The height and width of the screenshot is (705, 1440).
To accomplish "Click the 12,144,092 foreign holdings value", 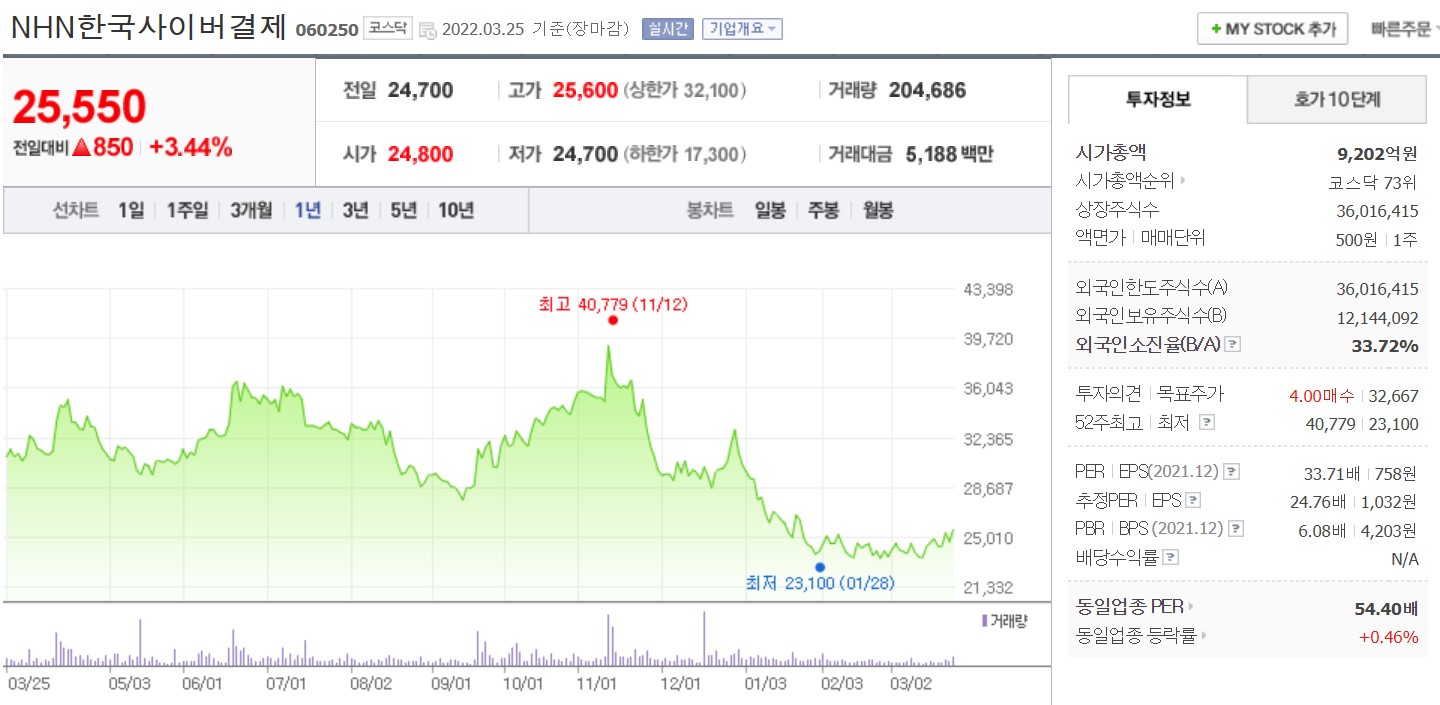I will click(x=1377, y=317).
